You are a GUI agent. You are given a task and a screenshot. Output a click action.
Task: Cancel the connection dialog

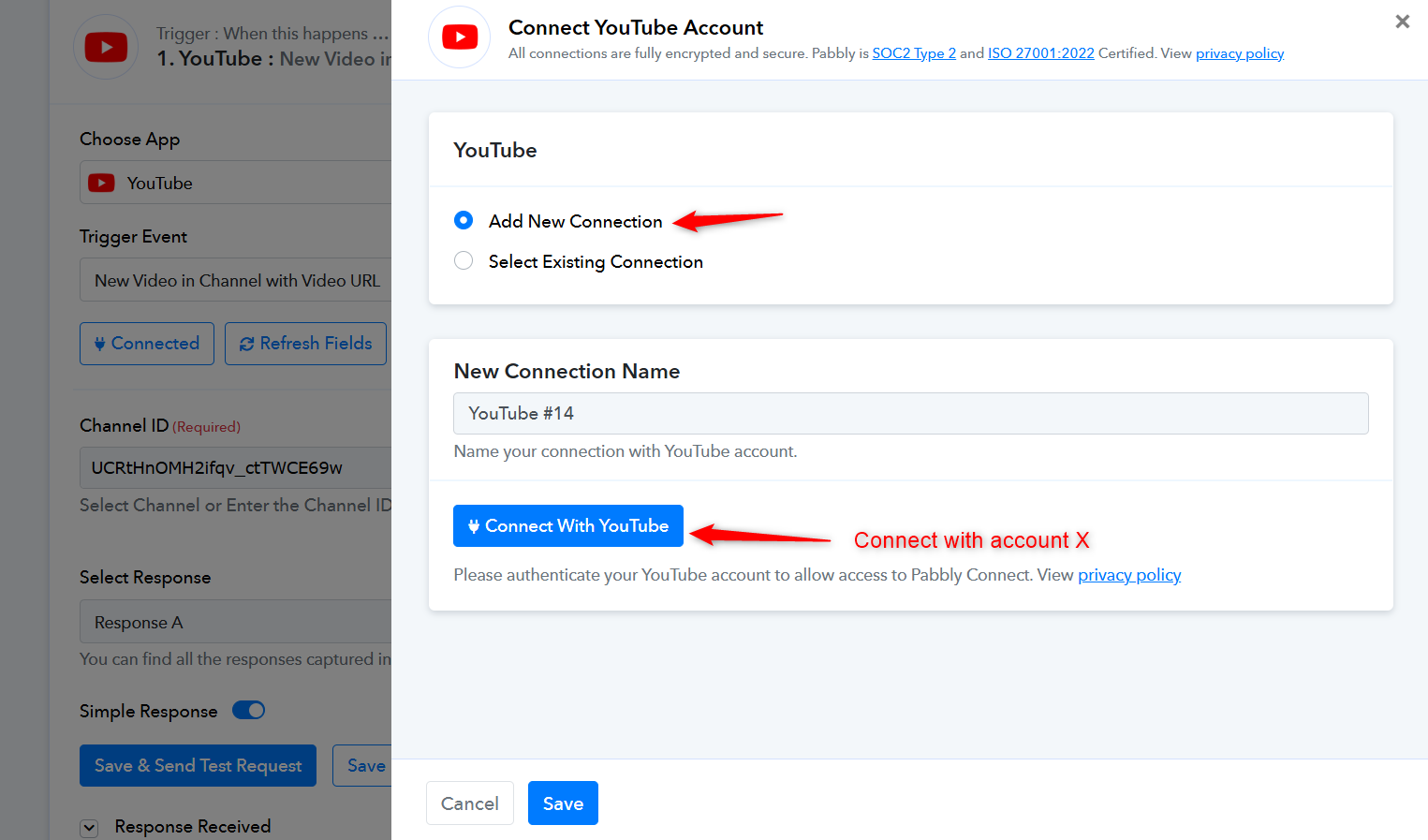[x=469, y=803]
